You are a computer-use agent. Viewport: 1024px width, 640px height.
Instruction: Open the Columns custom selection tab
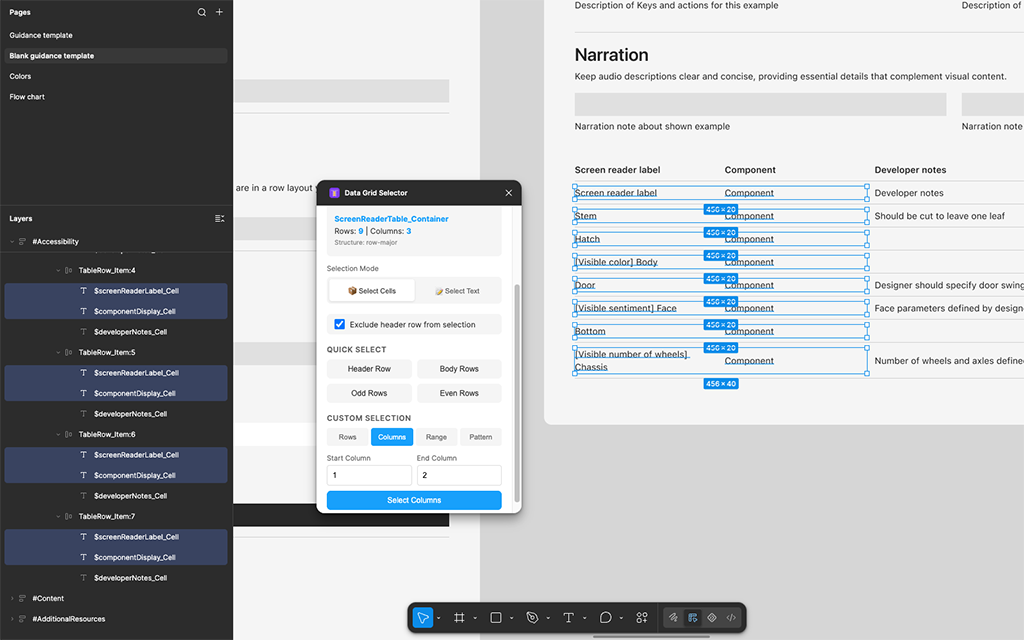[392, 437]
